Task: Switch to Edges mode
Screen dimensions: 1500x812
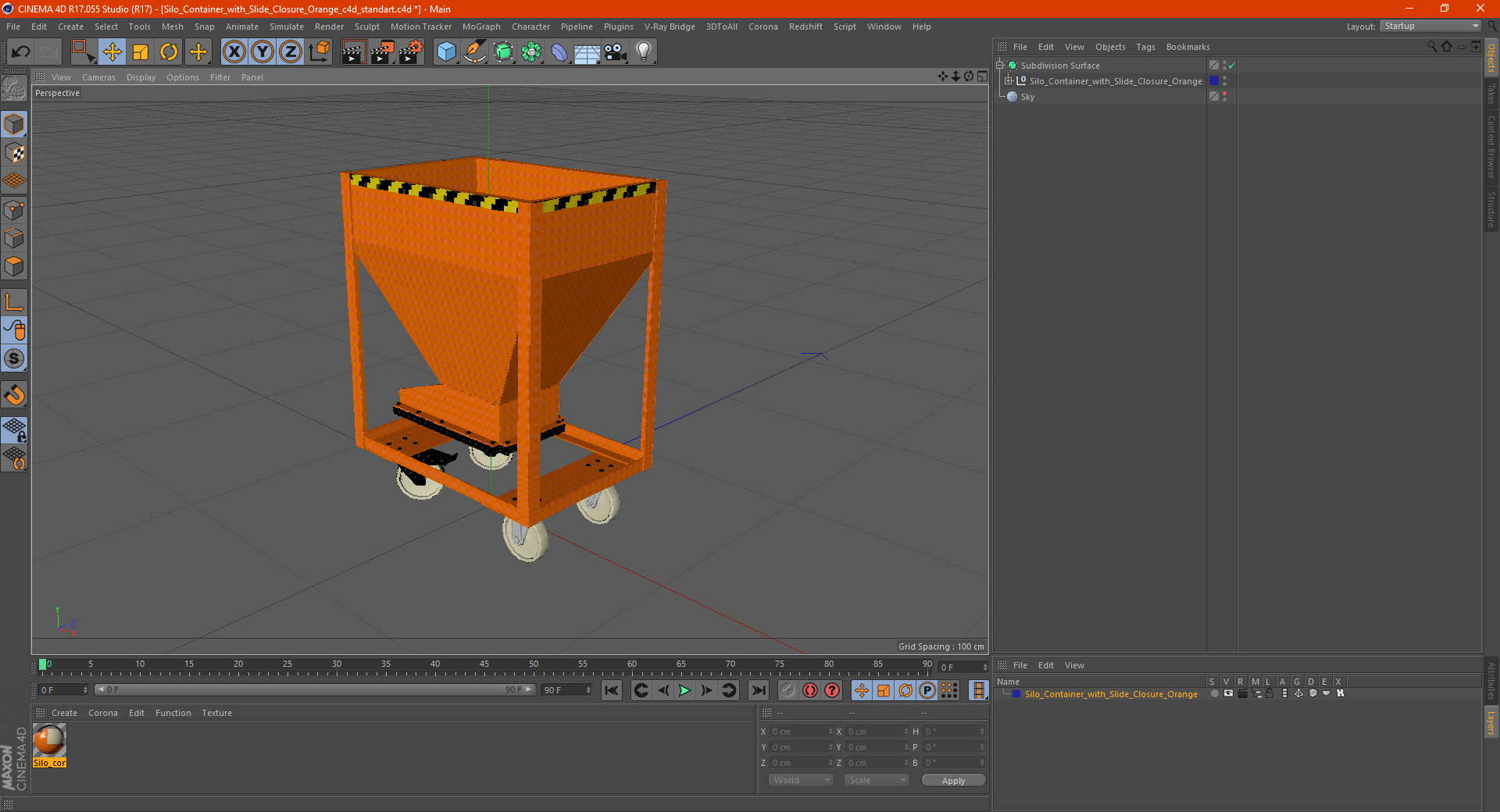Action: (14, 238)
